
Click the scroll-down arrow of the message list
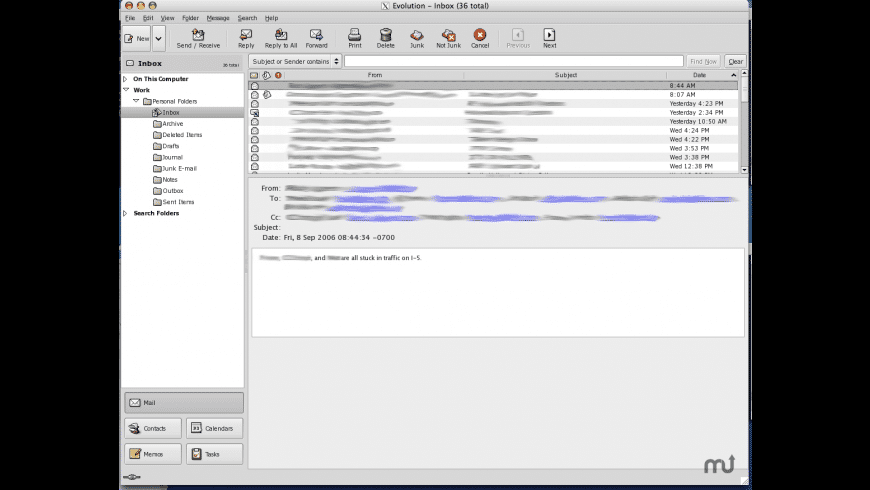tap(744, 170)
